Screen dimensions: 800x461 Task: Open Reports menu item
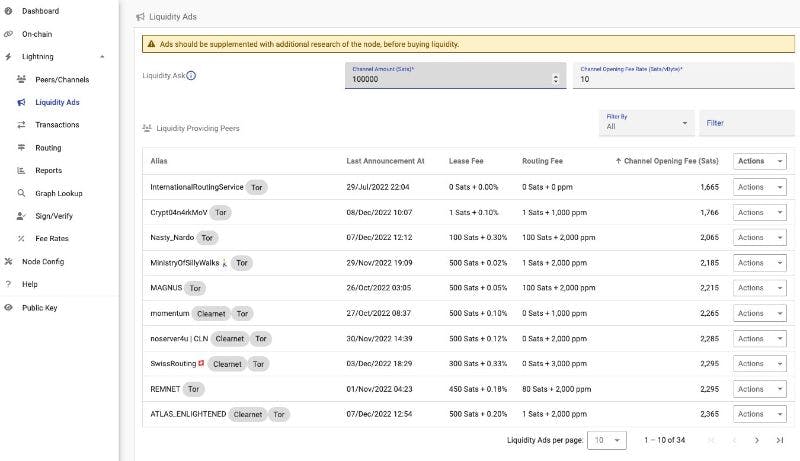tap(48, 170)
